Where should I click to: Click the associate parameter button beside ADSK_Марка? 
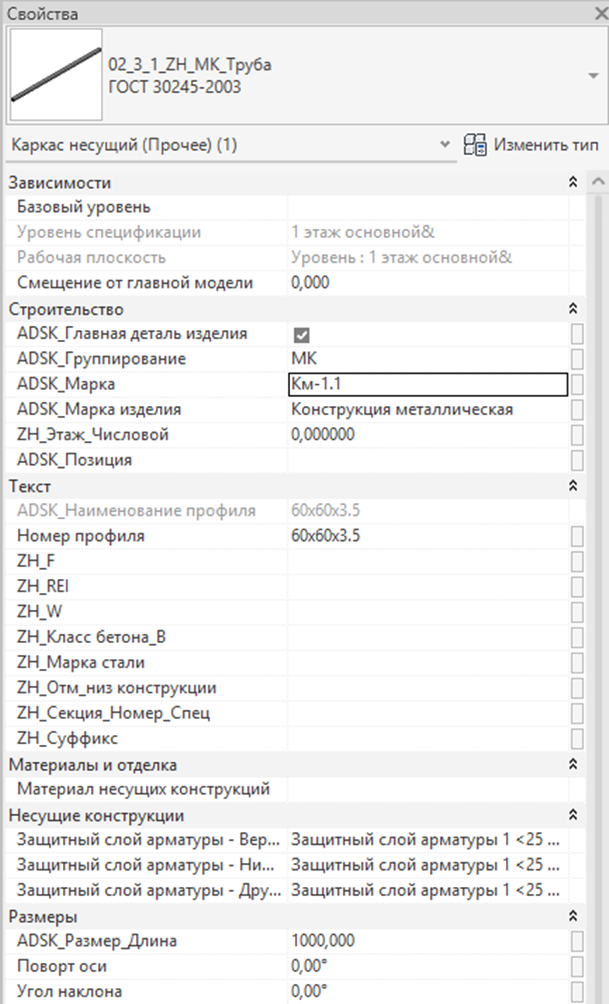(577, 384)
